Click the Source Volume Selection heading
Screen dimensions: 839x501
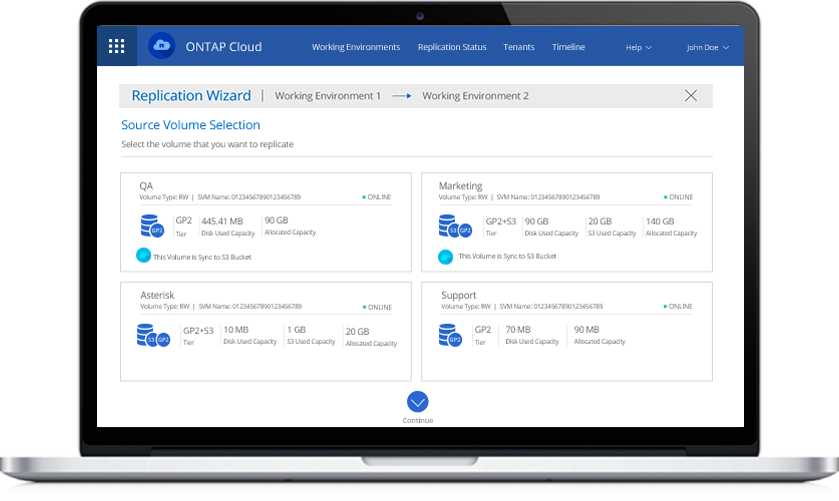(190, 125)
